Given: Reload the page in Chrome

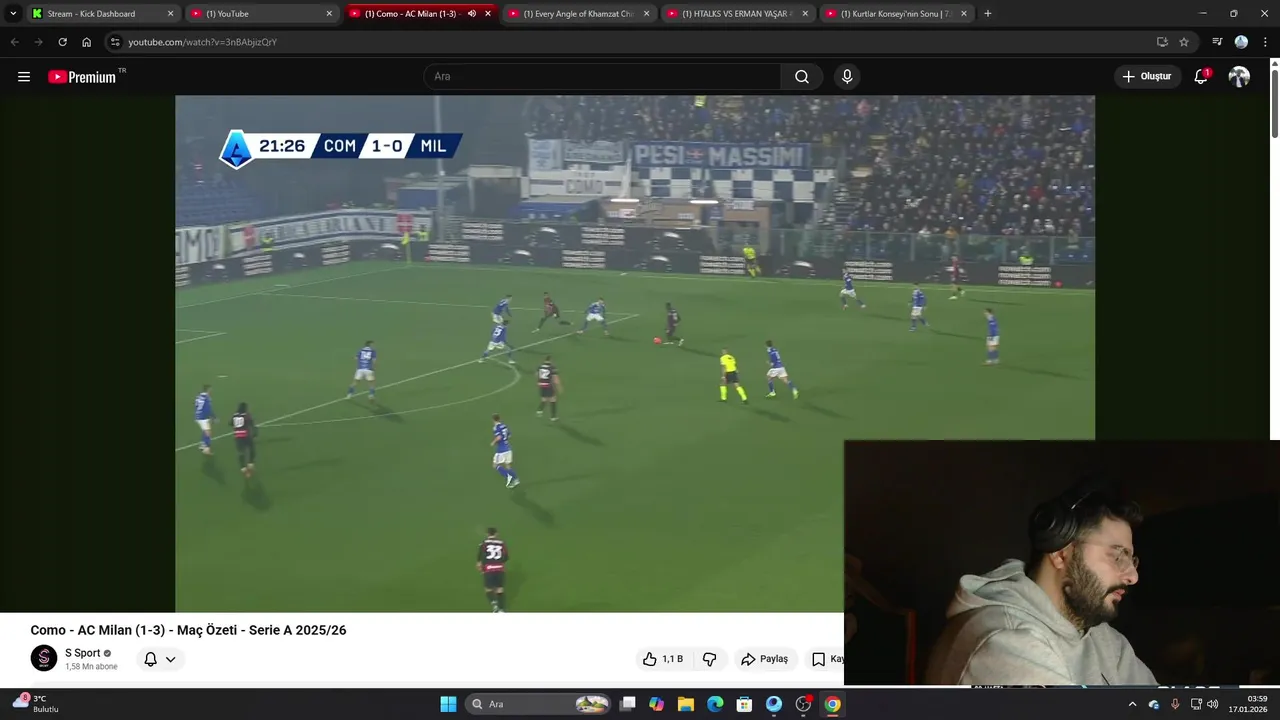Looking at the screenshot, I should pos(62,42).
